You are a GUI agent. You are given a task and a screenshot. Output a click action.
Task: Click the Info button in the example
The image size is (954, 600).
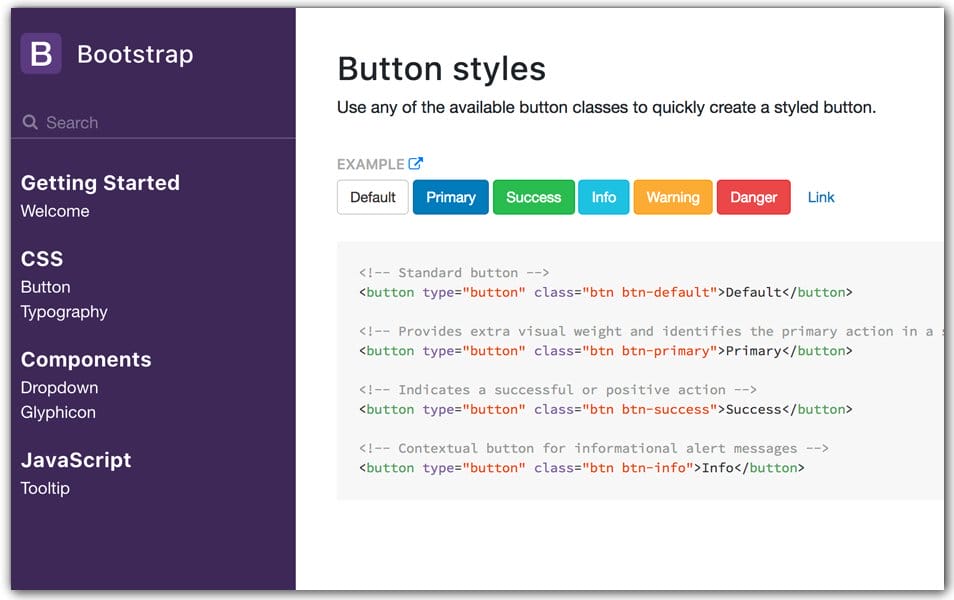pos(604,197)
